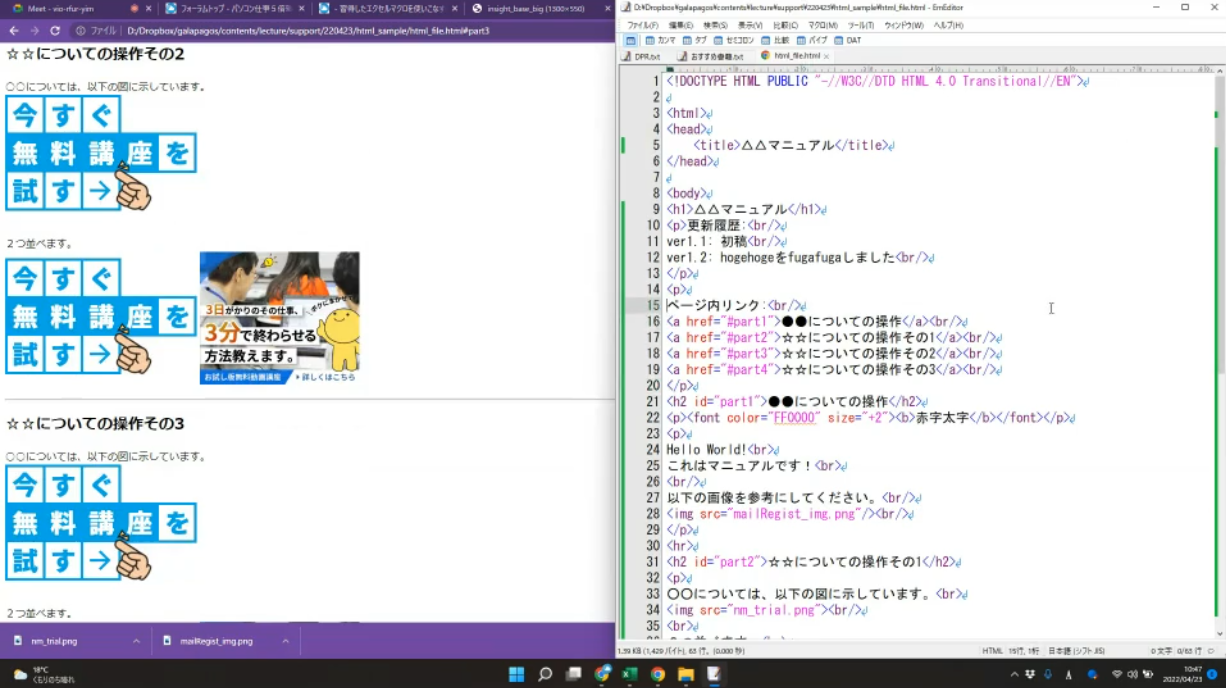This screenshot has width=1226, height=688.
Task: Click the browser address bar URL
Action: tap(300, 31)
